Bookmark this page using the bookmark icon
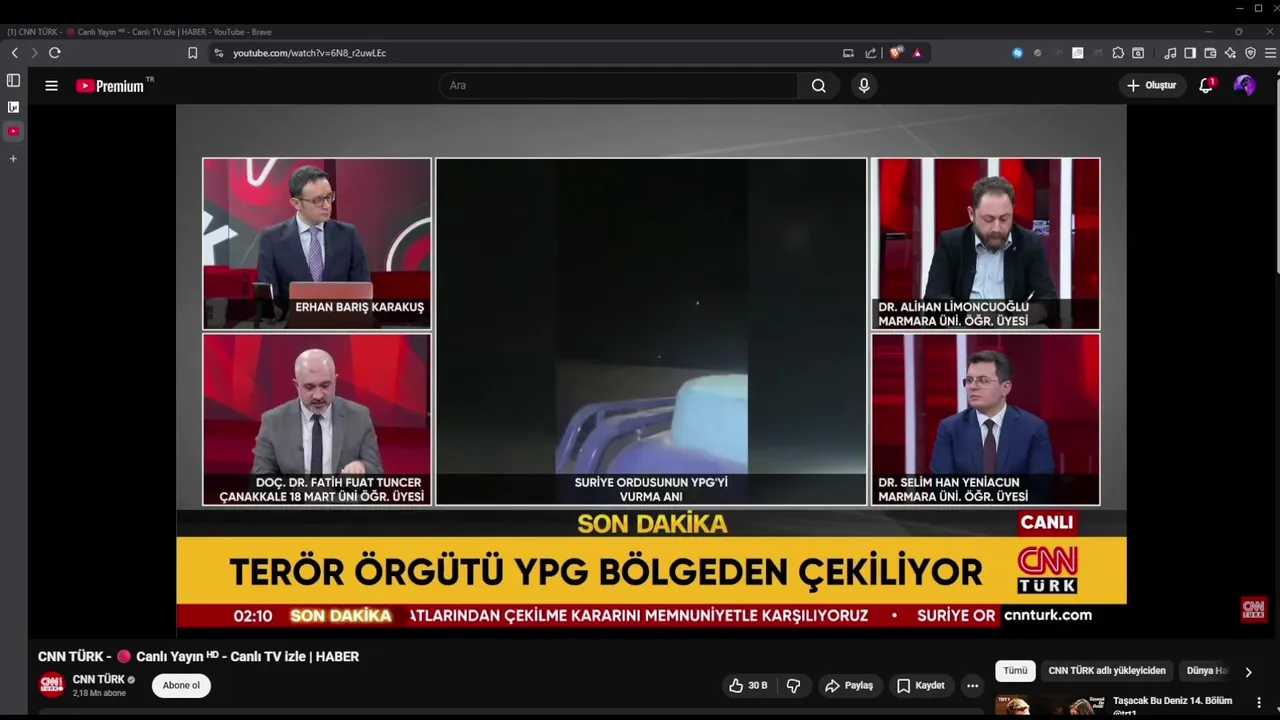The image size is (1280, 720). click(193, 53)
